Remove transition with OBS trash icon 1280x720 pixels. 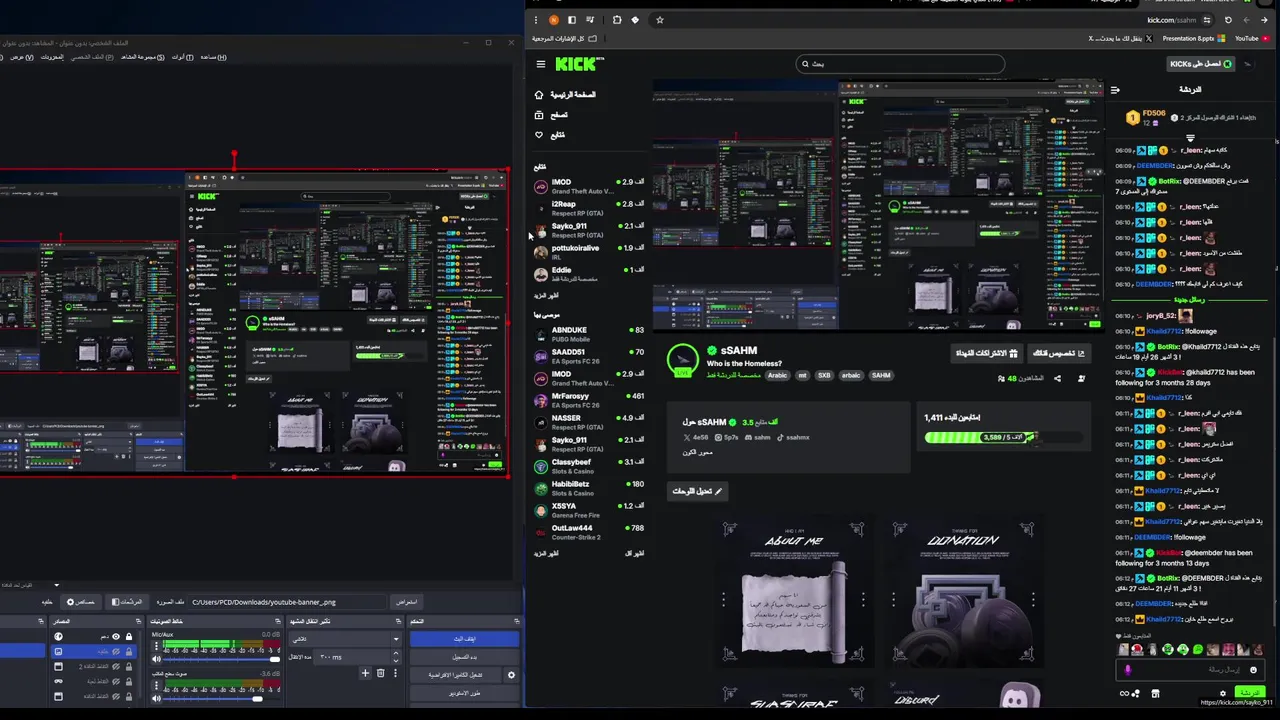380,674
